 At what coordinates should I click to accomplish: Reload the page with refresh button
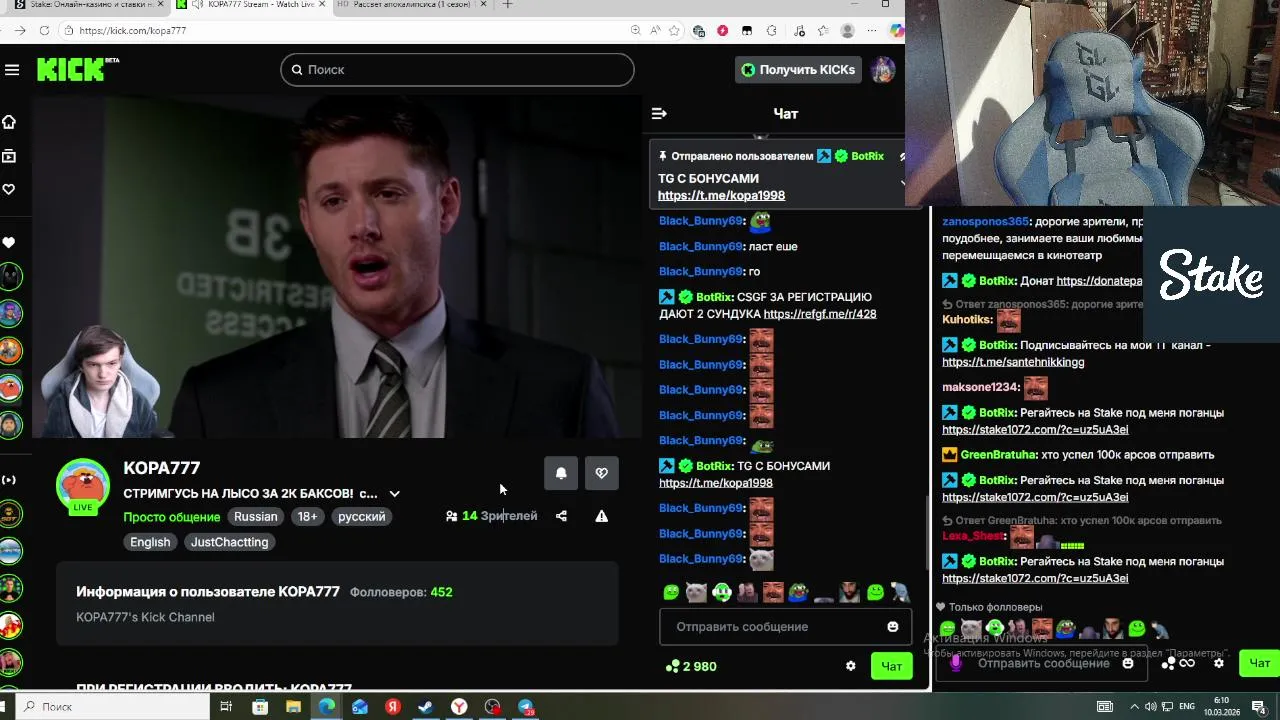[45, 31]
